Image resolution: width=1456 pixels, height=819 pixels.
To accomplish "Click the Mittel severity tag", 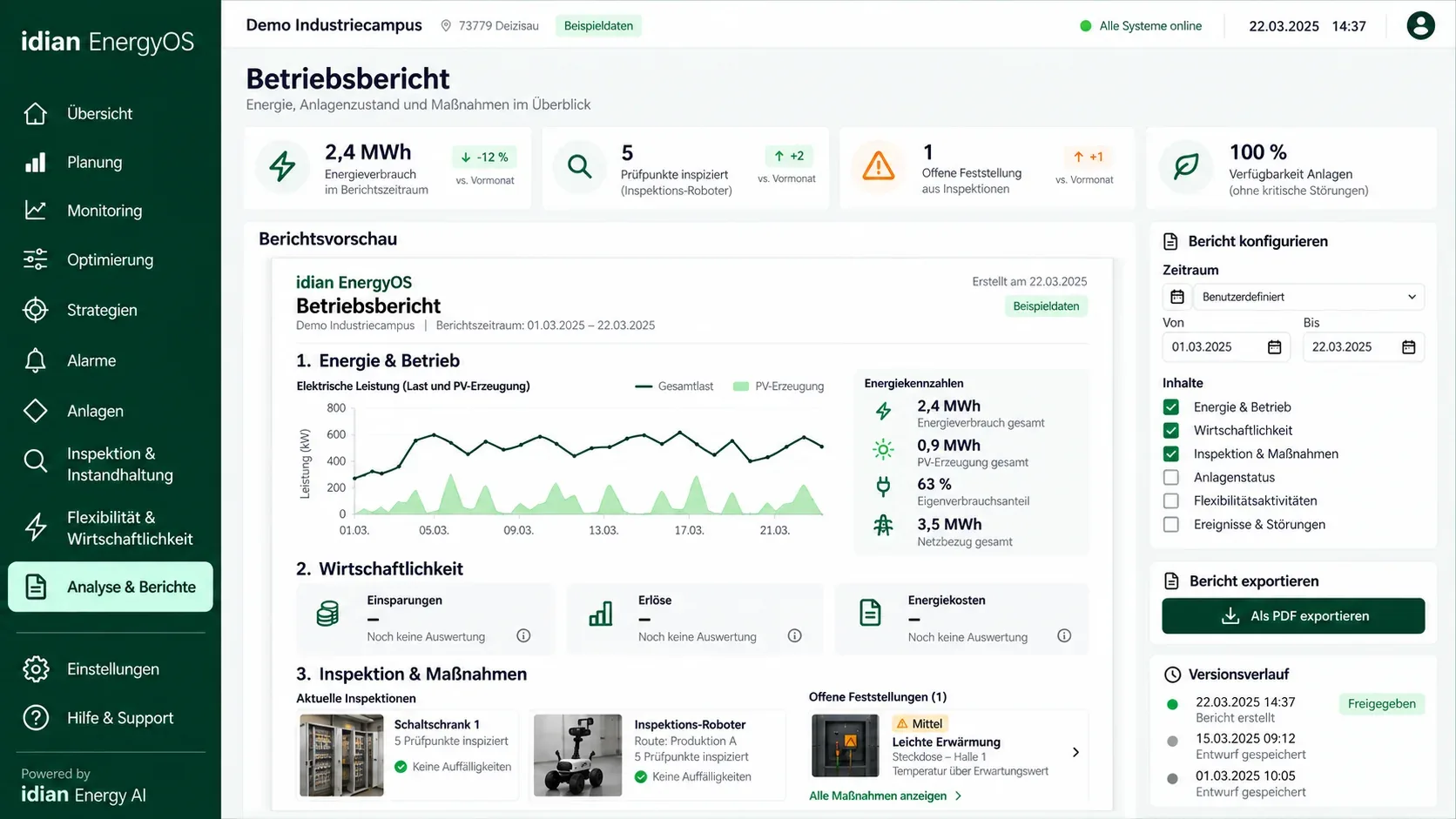I will coord(920,724).
